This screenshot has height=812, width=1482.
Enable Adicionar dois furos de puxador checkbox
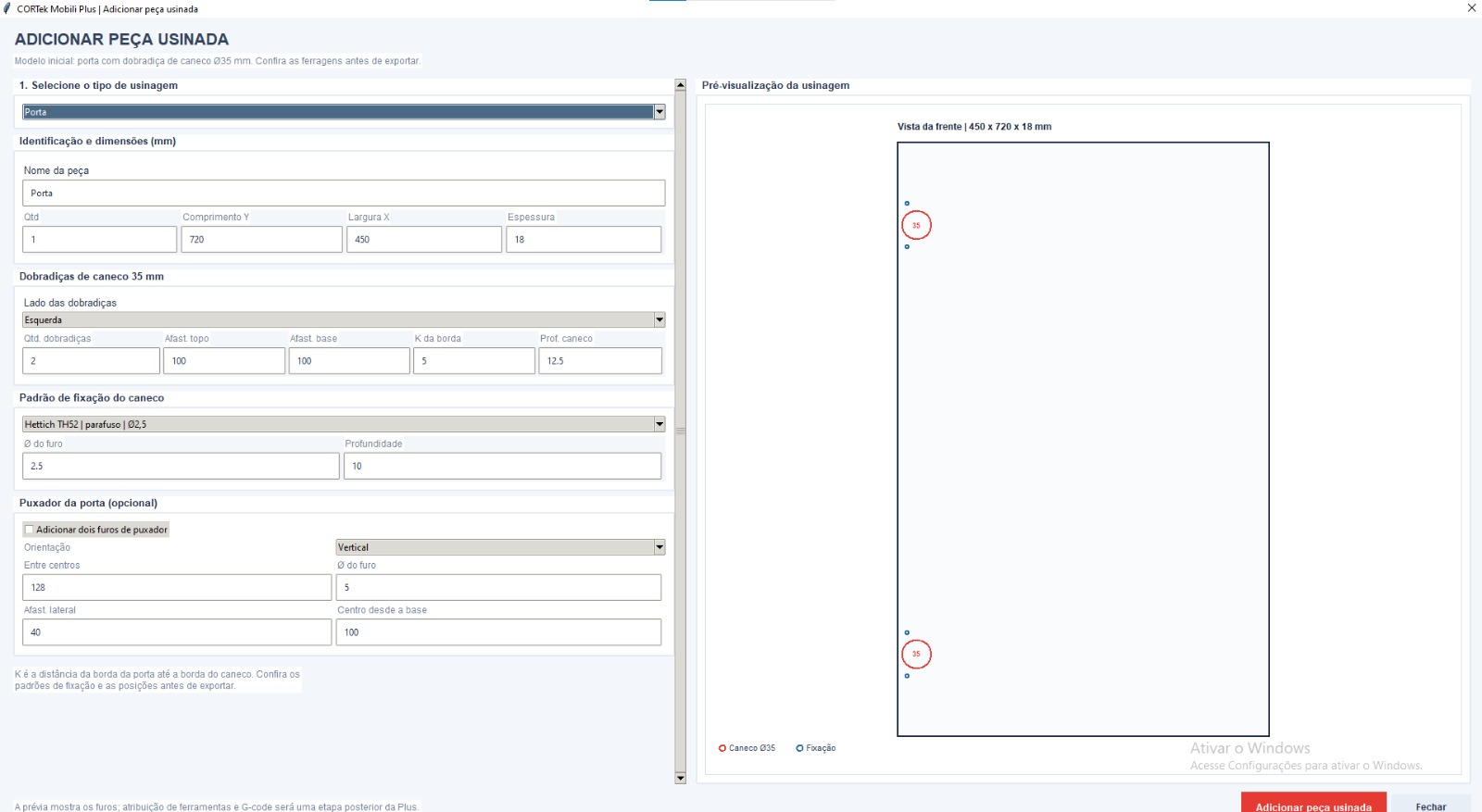tap(30, 530)
